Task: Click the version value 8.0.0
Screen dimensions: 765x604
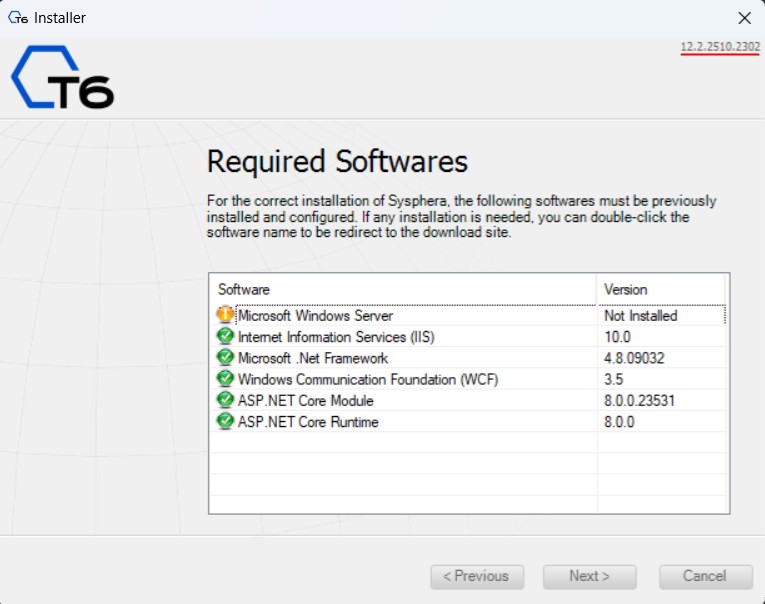Action: 619,422
